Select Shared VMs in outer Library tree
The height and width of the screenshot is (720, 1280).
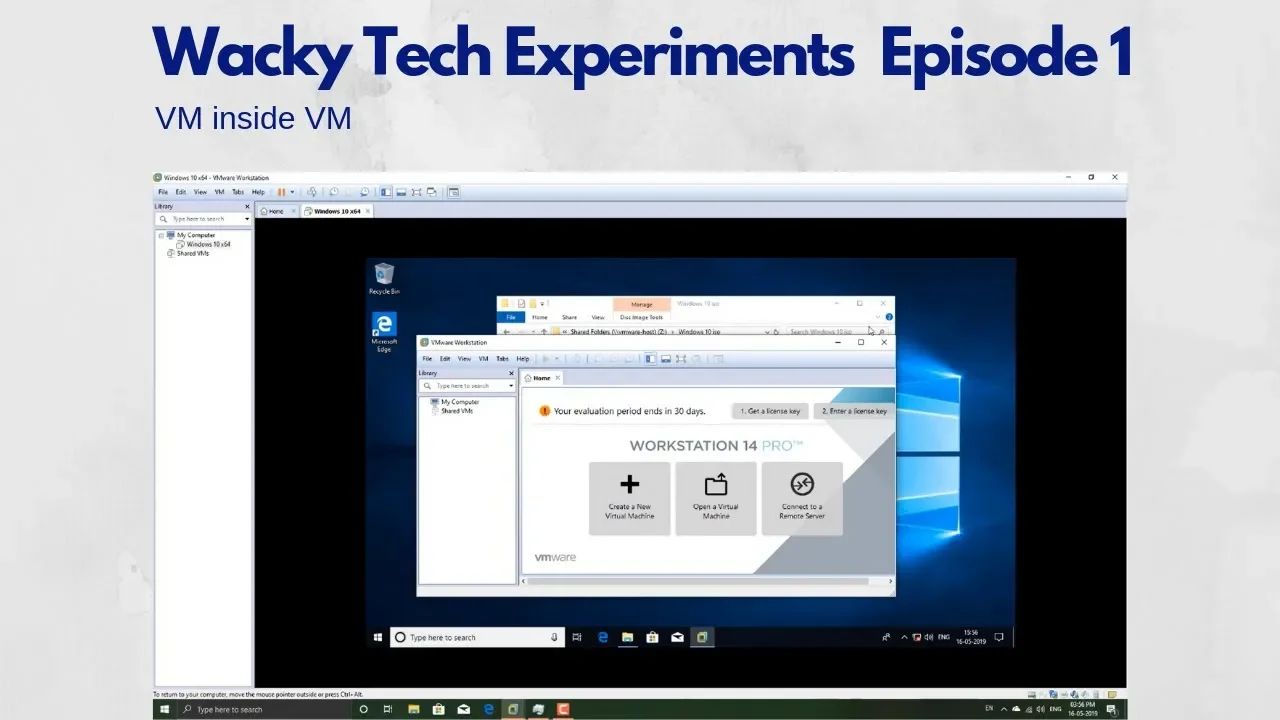click(188, 253)
